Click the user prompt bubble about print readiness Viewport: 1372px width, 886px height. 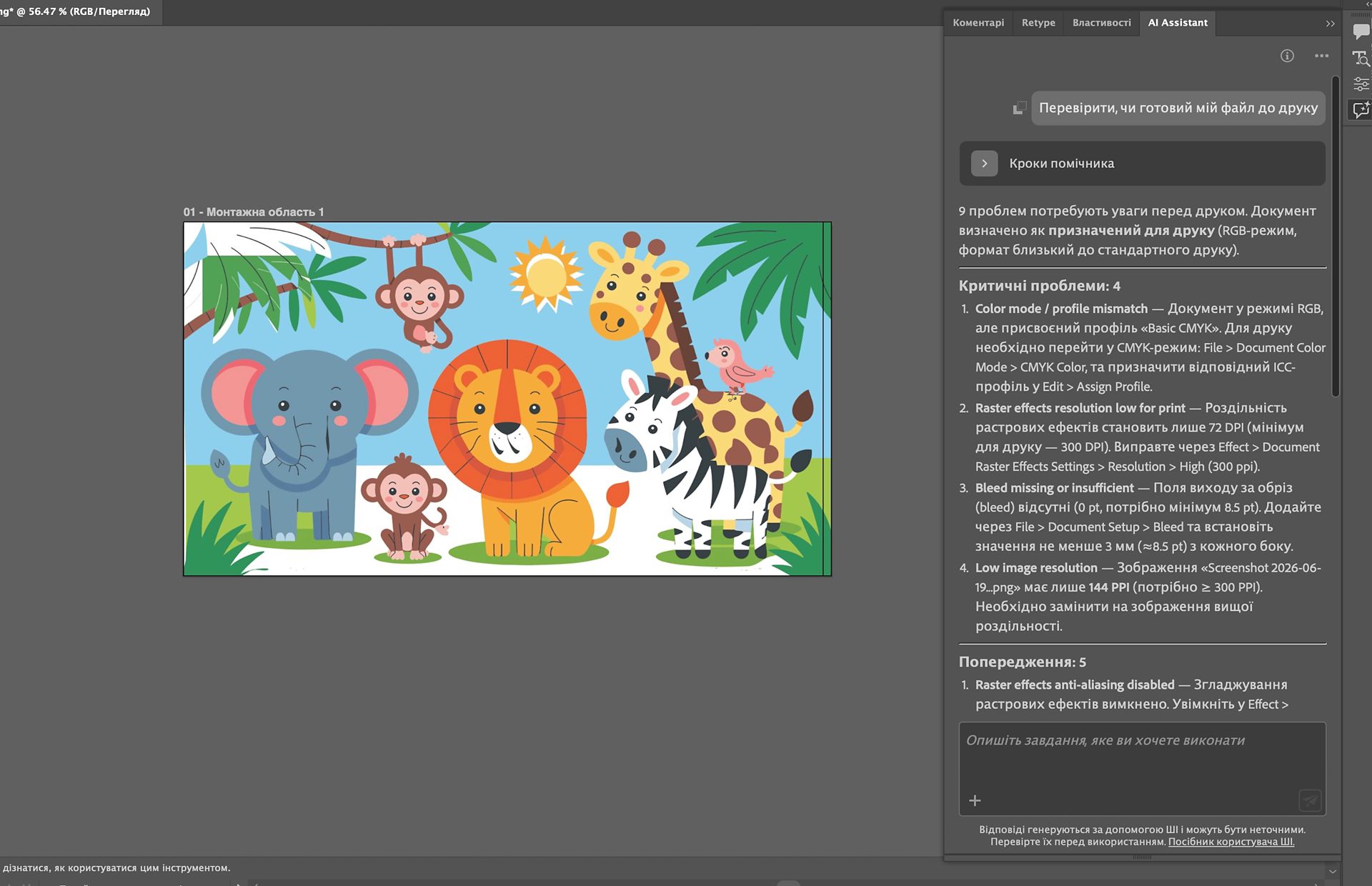[1178, 108]
